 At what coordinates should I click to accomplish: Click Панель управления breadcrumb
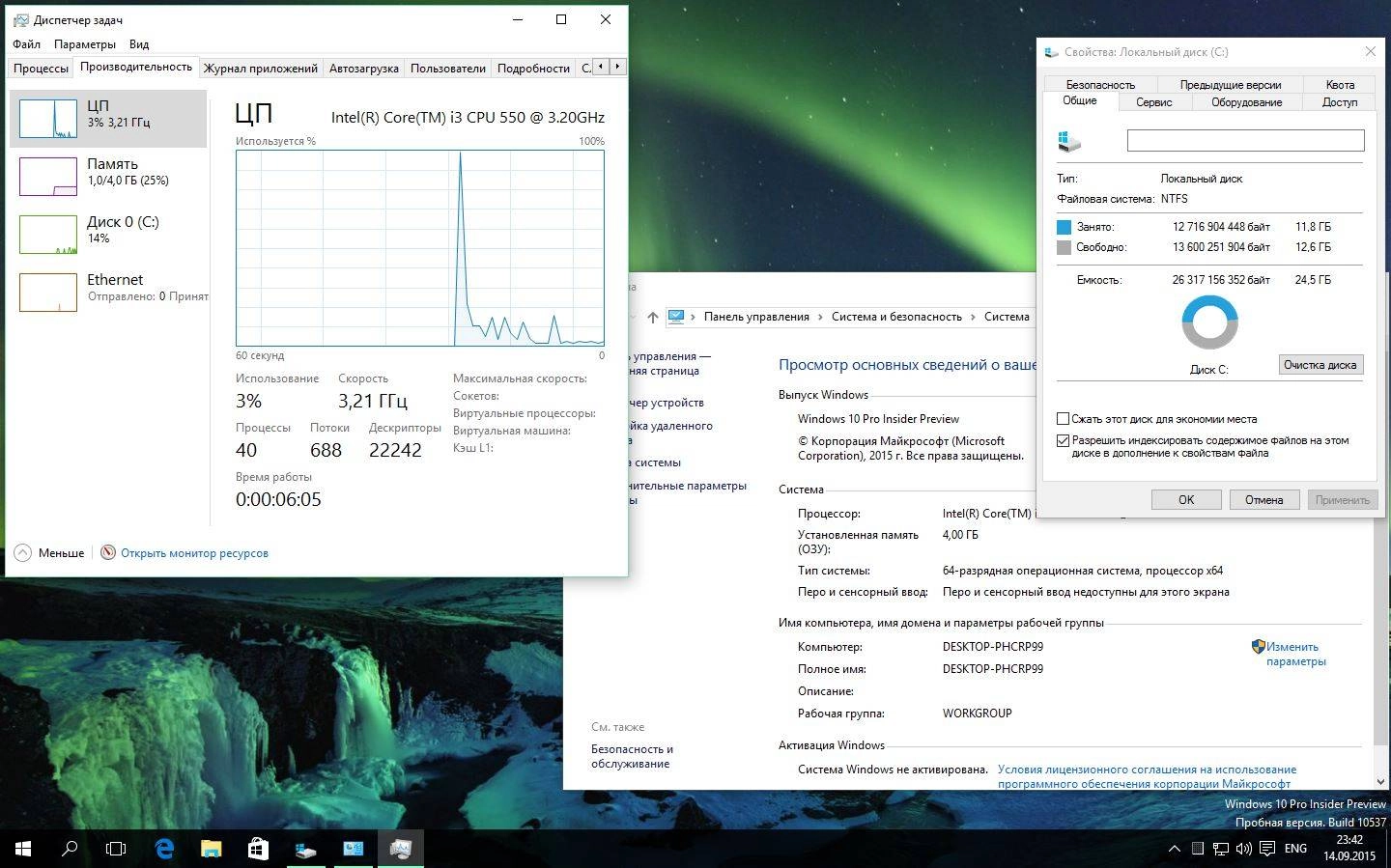[x=756, y=317]
